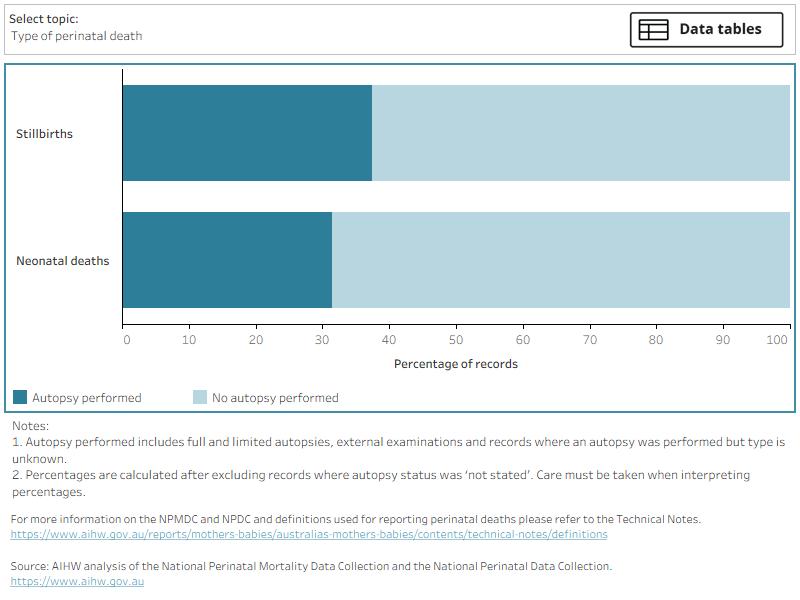Open the 'Type of perinatal death' topic dropdown

point(77,36)
